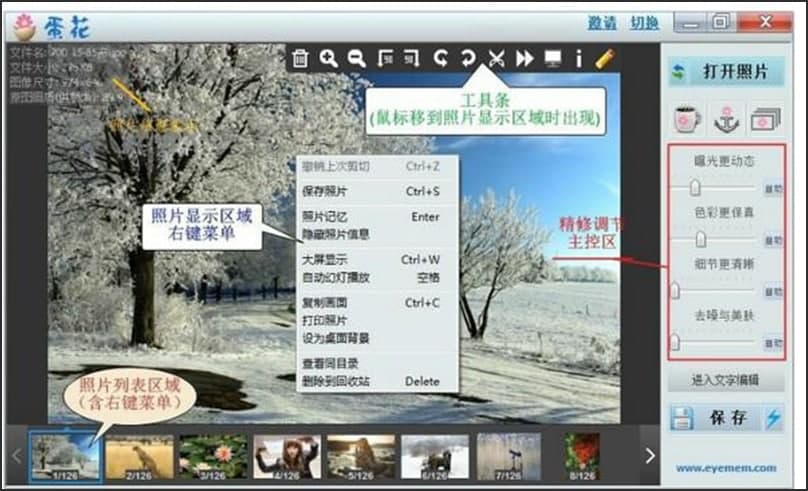Select the girl portrait thumbnail 4/126
The image size is (808, 491).
pyautogui.click(x=287, y=456)
